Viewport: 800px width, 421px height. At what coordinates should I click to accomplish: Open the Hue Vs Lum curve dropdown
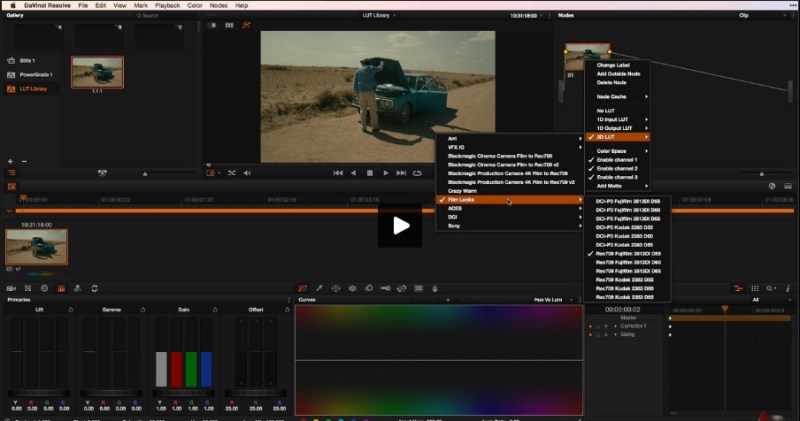tap(550, 300)
